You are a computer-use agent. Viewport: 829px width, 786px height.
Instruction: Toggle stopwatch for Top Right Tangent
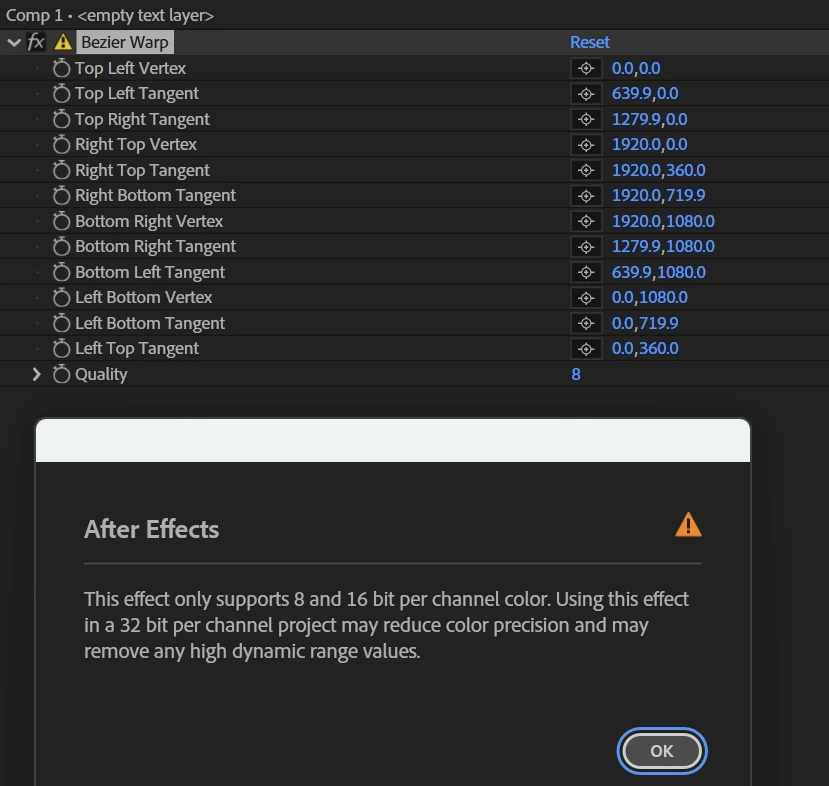click(61, 119)
